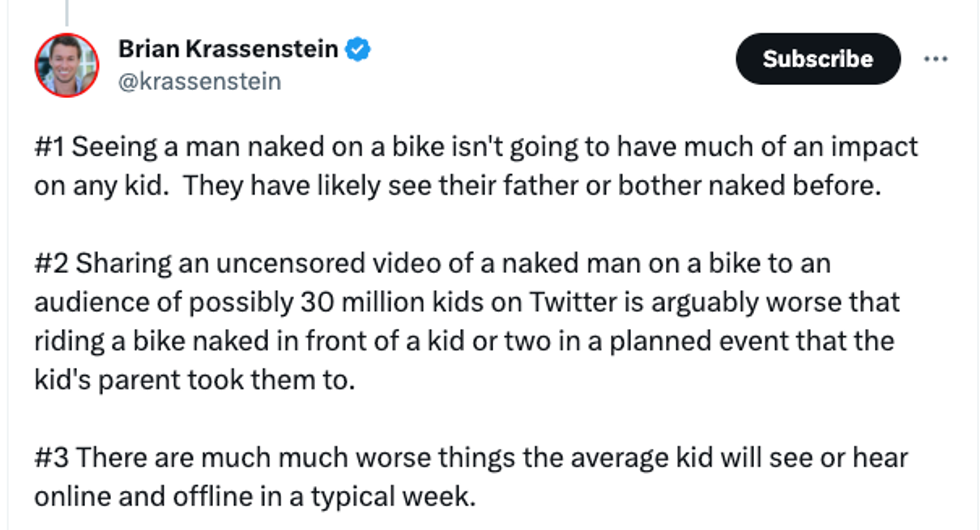980x530 pixels.
Task: Open the three-dot more options menu
Action: (935, 59)
